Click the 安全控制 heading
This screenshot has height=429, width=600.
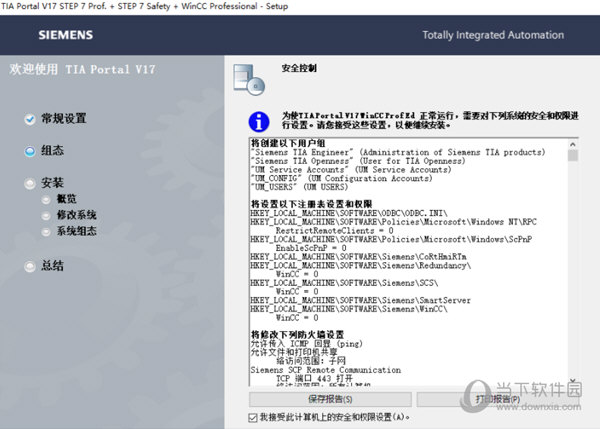[x=299, y=69]
